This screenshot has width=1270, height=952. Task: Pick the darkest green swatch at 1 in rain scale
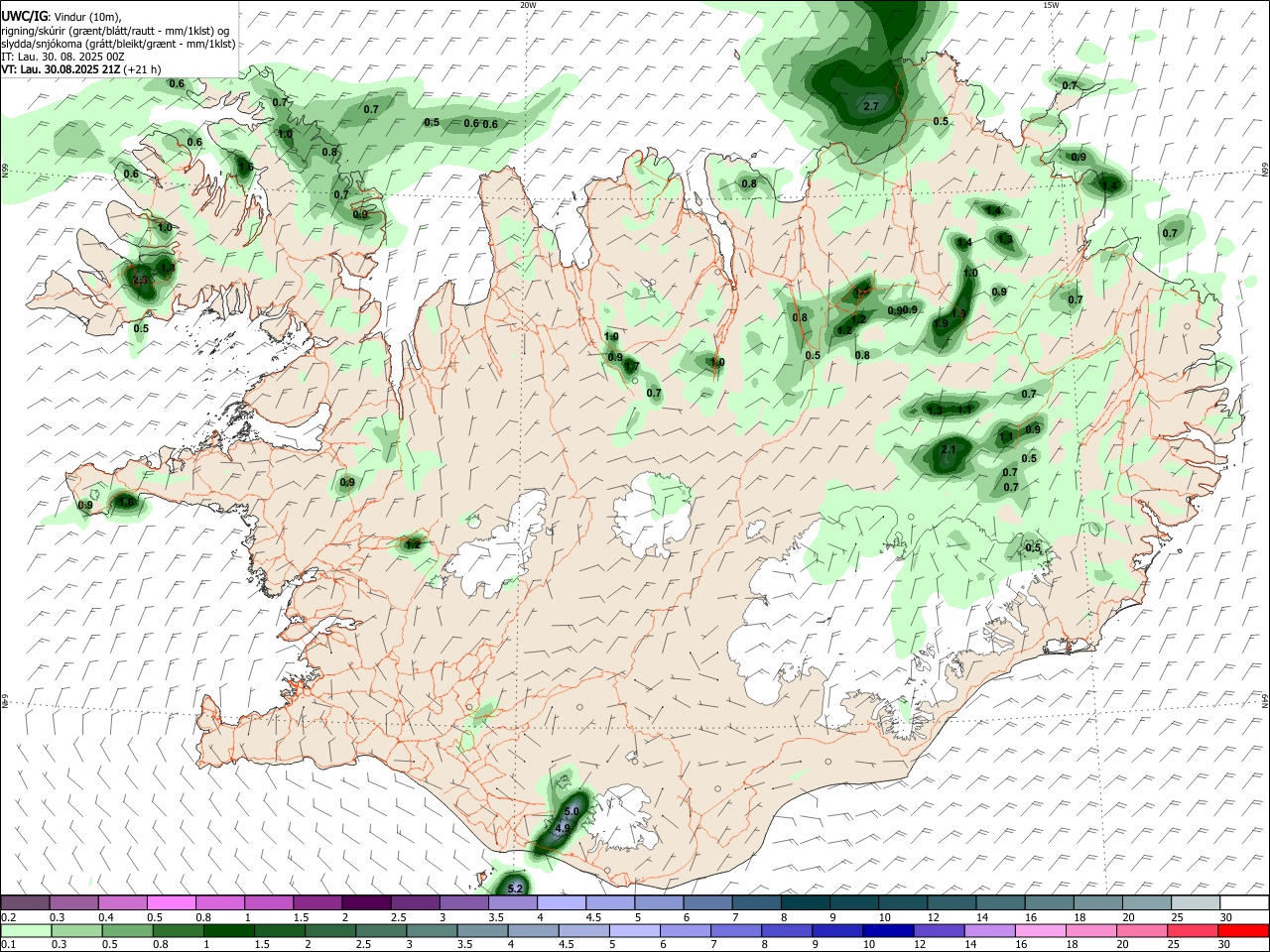(x=228, y=930)
